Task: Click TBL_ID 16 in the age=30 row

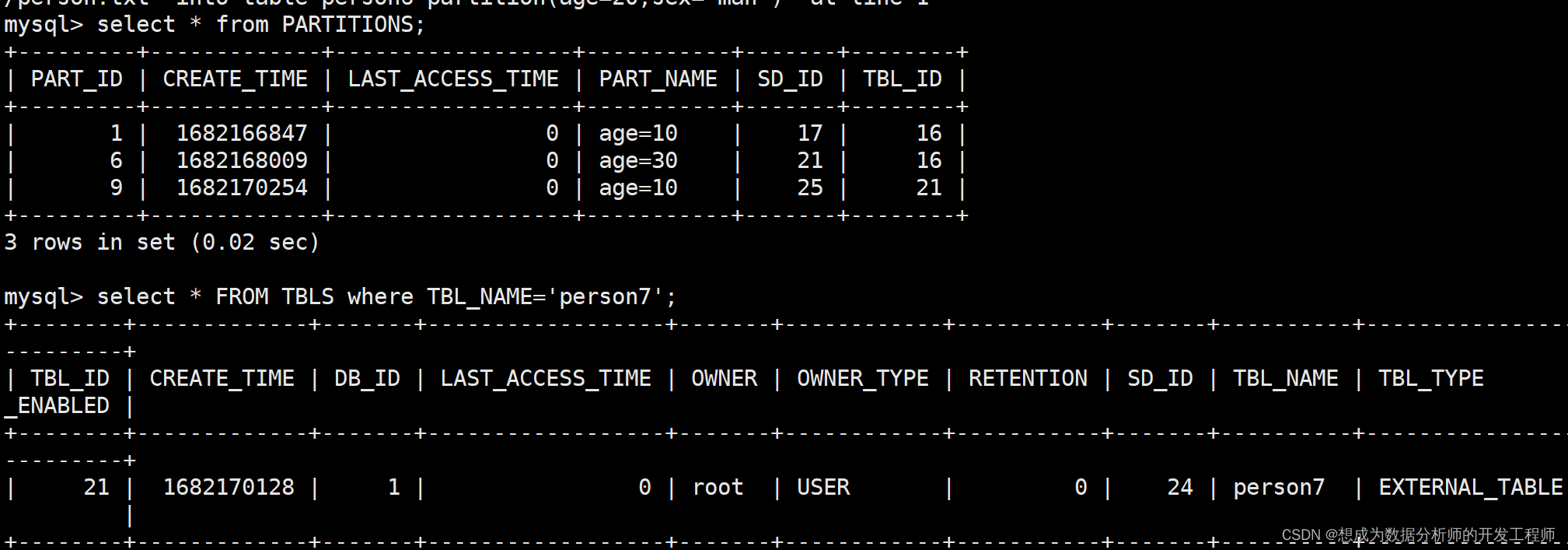Action: tap(929, 161)
